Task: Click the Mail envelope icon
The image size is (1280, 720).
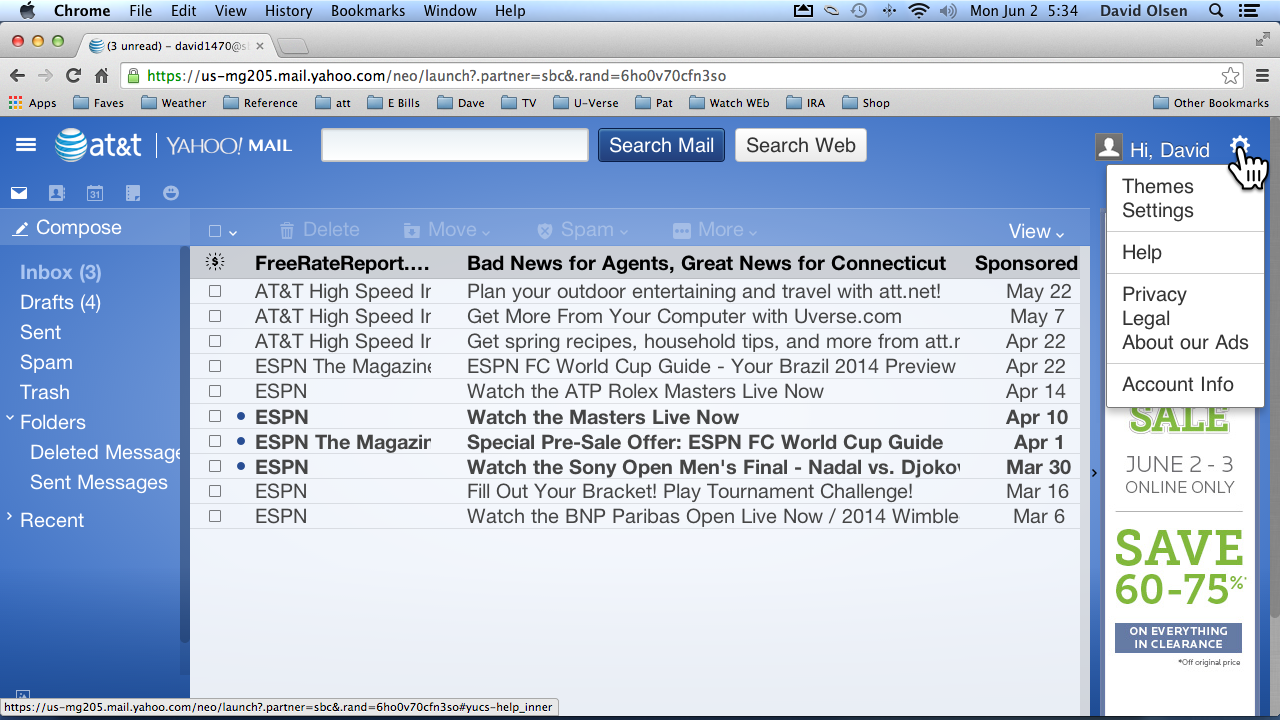Action: [x=18, y=193]
